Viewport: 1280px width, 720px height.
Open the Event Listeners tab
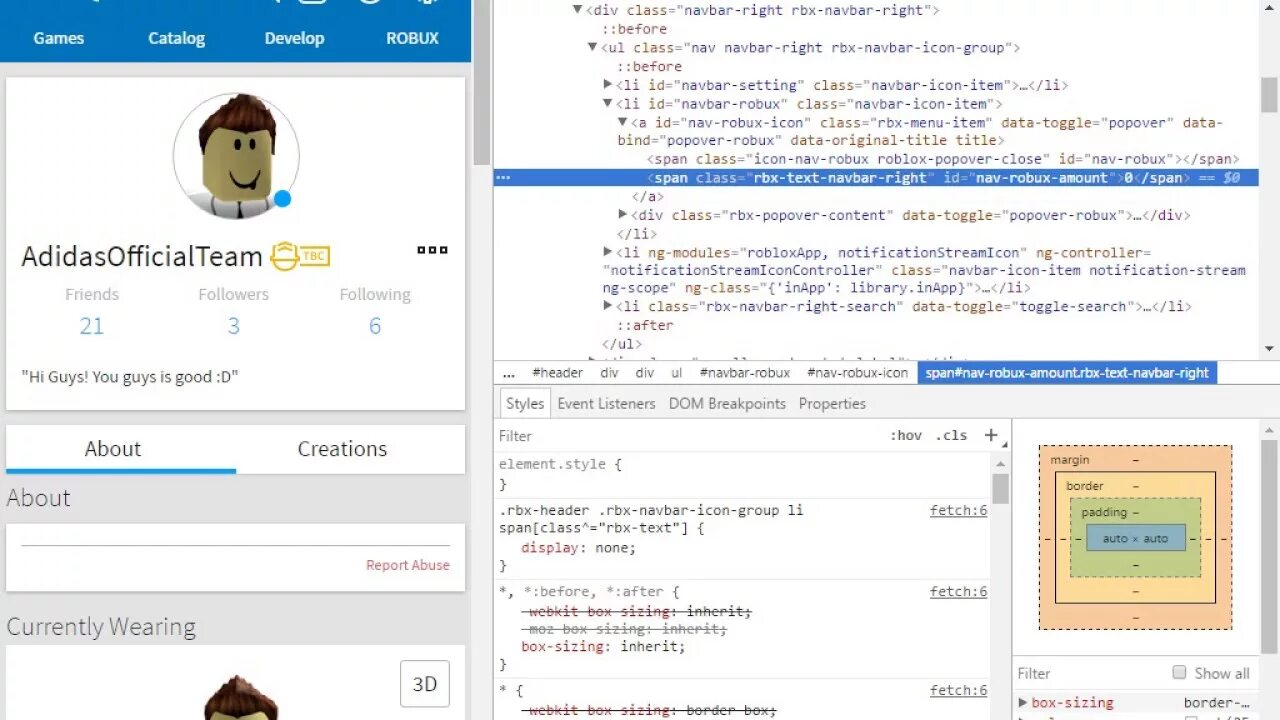(x=606, y=404)
